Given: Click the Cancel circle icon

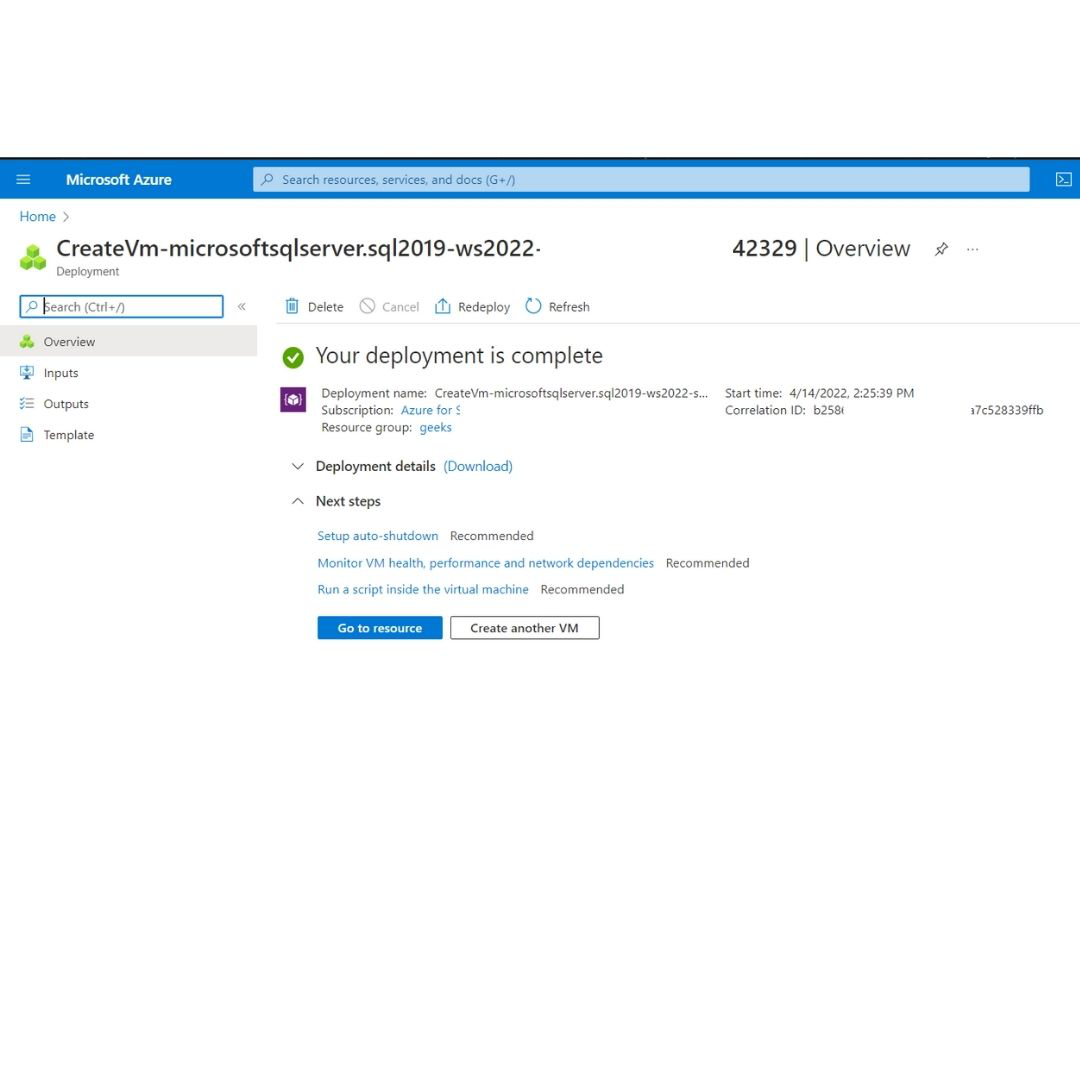Looking at the screenshot, I should (x=367, y=306).
